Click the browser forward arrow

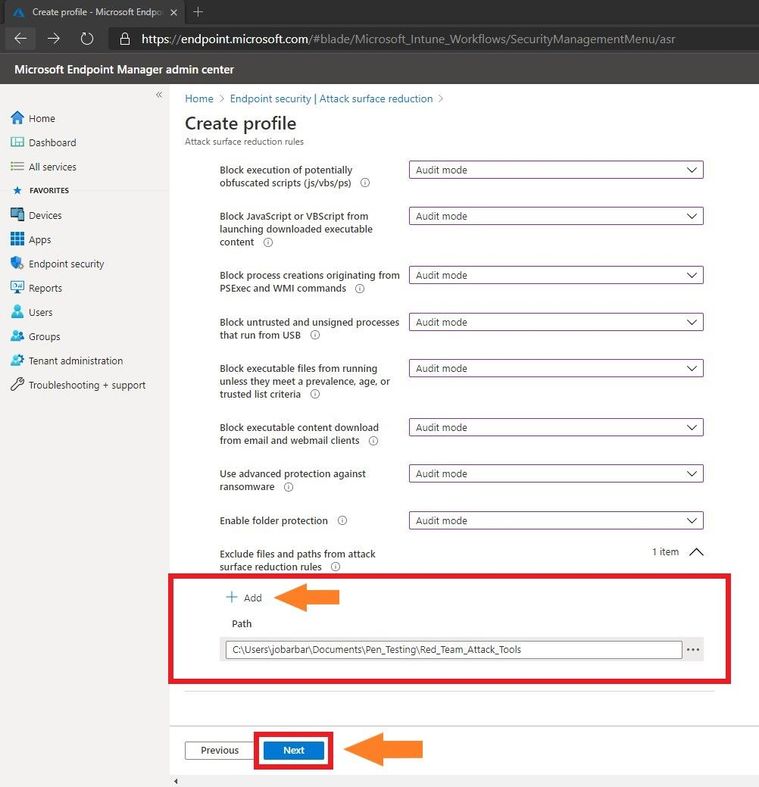pos(54,39)
